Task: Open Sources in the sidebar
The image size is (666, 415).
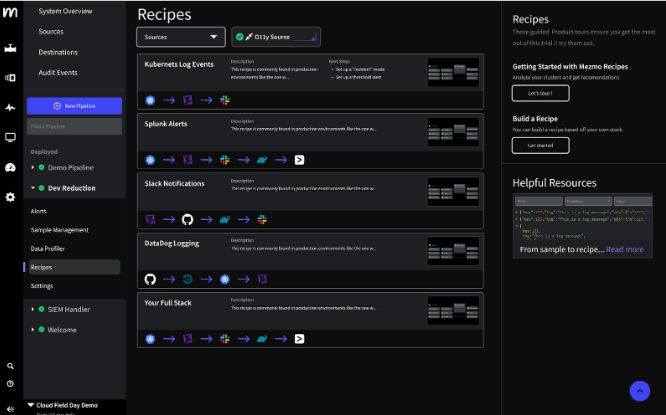Action: click(x=51, y=31)
